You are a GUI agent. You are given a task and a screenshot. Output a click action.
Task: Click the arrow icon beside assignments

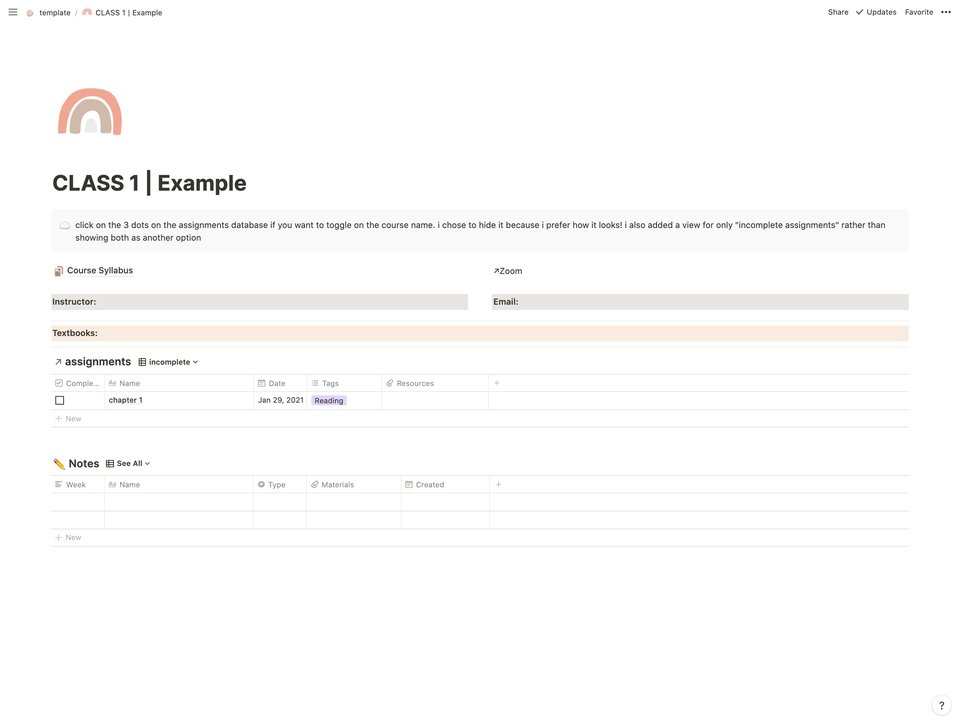click(x=58, y=362)
